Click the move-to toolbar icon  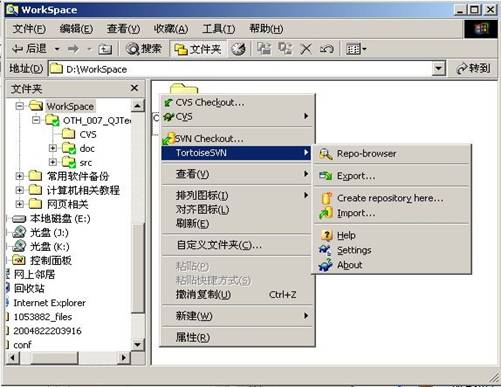pos(264,49)
